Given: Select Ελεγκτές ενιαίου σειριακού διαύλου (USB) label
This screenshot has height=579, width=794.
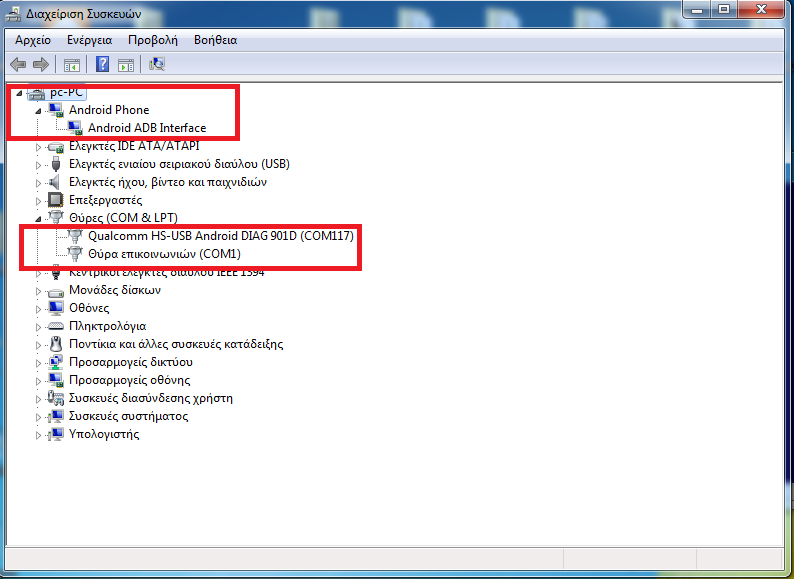Looking at the screenshot, I should (179, 164).
